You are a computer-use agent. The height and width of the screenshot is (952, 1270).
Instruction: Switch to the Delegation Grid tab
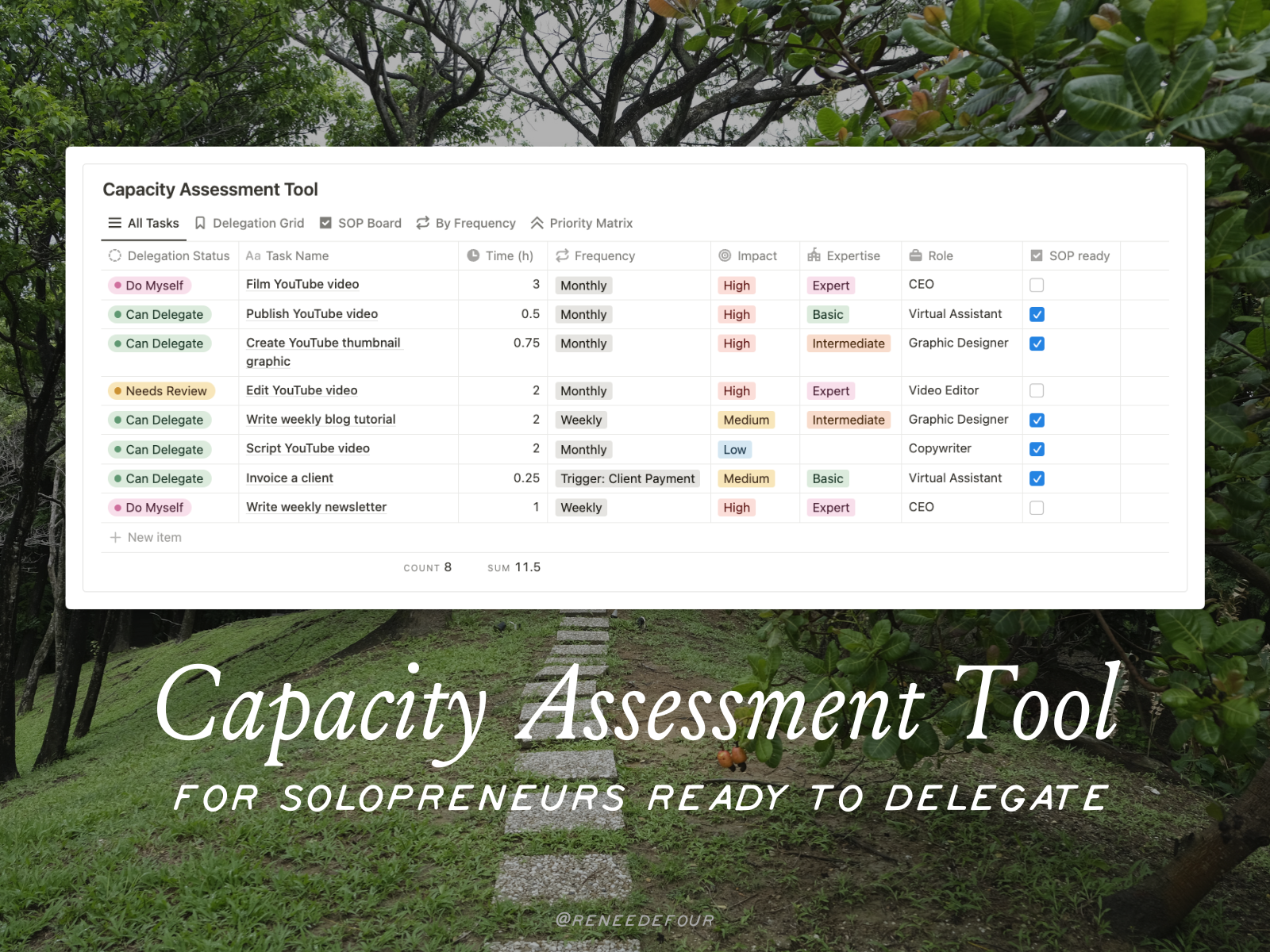[258, 223]
